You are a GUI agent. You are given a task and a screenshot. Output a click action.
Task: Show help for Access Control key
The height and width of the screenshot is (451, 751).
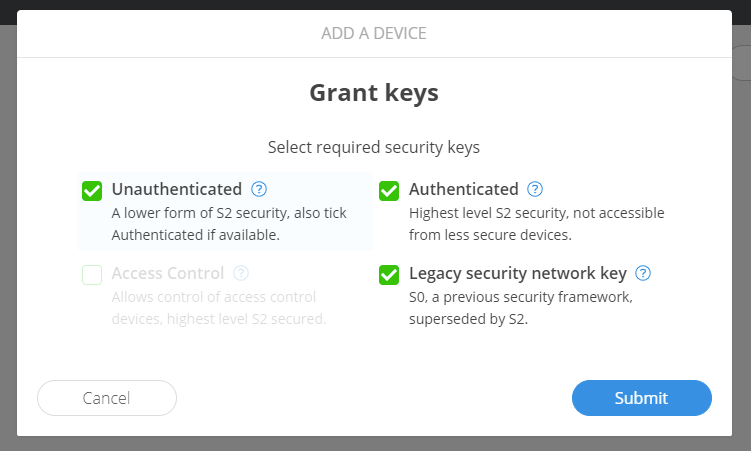coord(240,273)
